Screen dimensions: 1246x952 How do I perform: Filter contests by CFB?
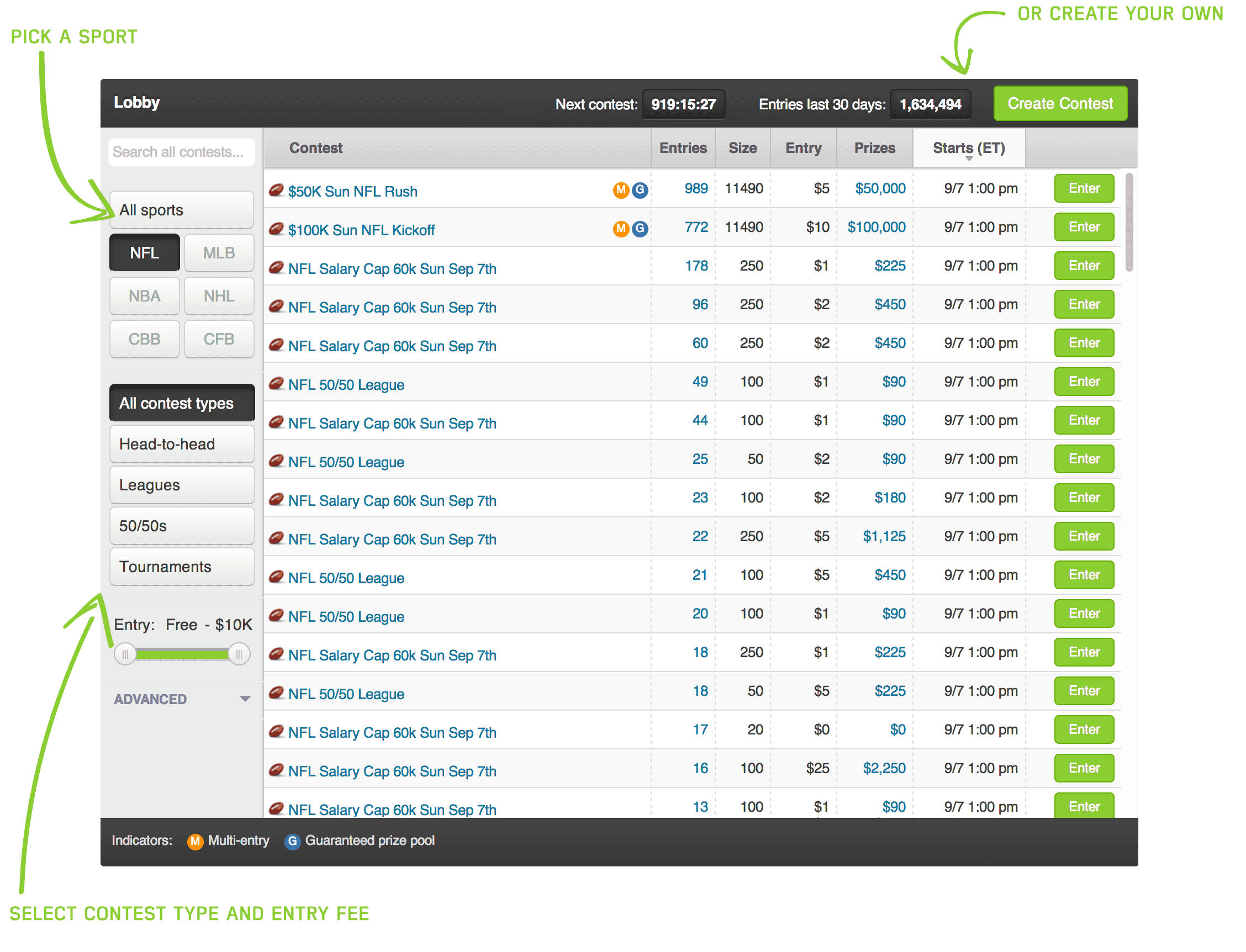(x=219, y=339)
